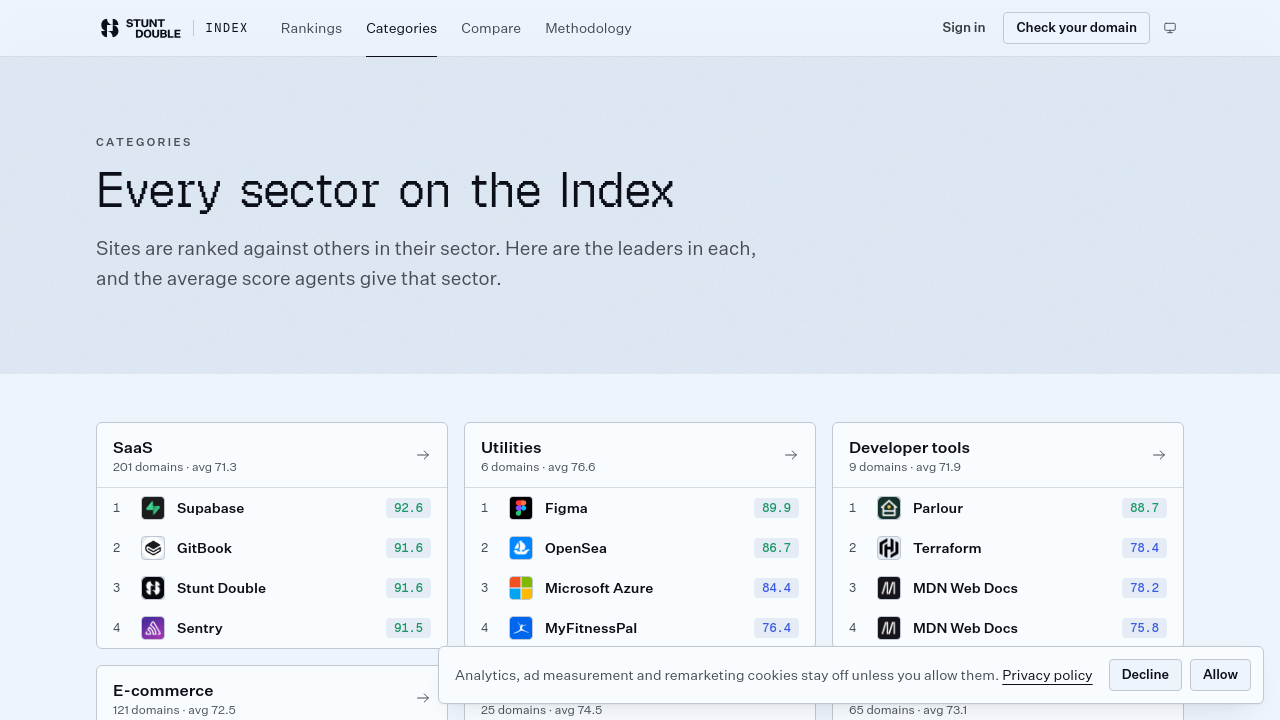The width and height of the screenshot is (1280, 720).
Task: Click the Sentry logo icon
Action: click(x=153, y=628)
